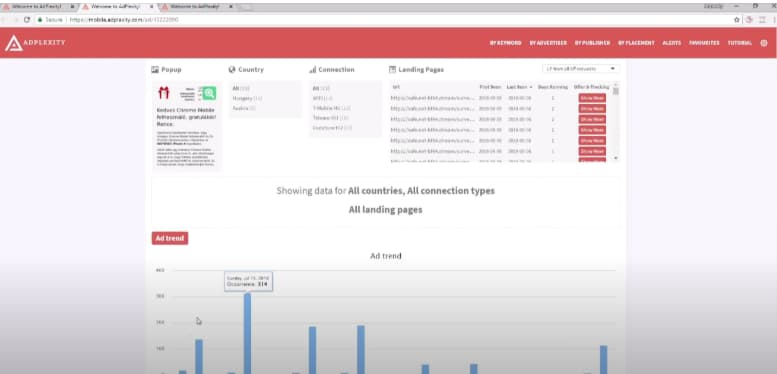
Task: Open the globe language icon in navbar
Action: pos(764,43)
